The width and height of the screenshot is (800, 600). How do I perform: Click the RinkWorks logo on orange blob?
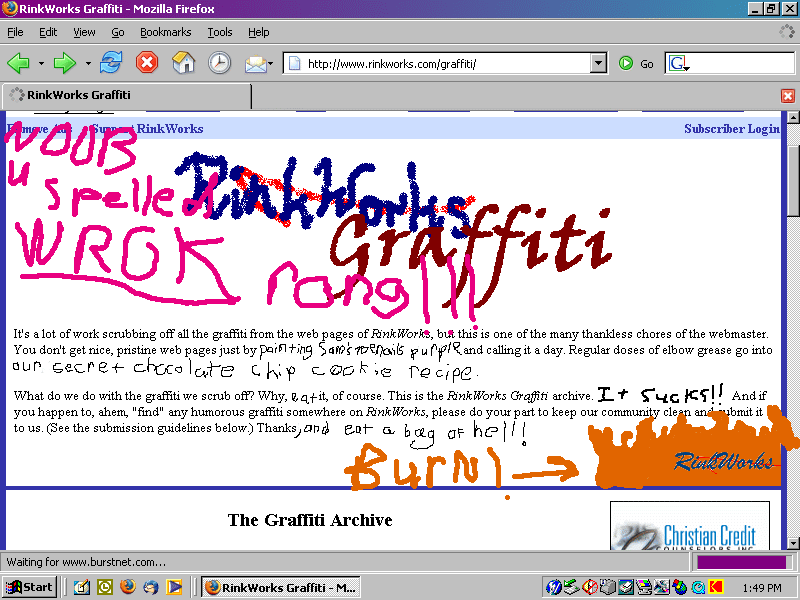724,462
